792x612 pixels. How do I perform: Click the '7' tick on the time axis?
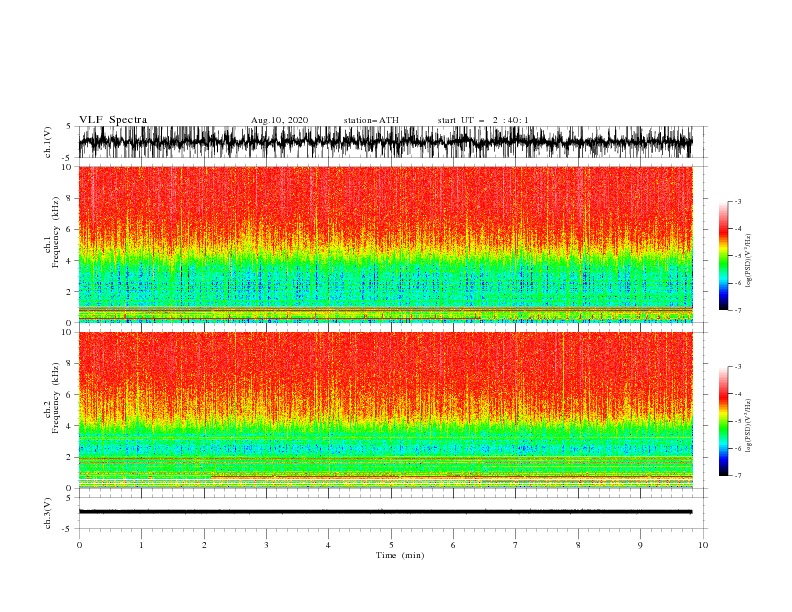tap(516, 545)
